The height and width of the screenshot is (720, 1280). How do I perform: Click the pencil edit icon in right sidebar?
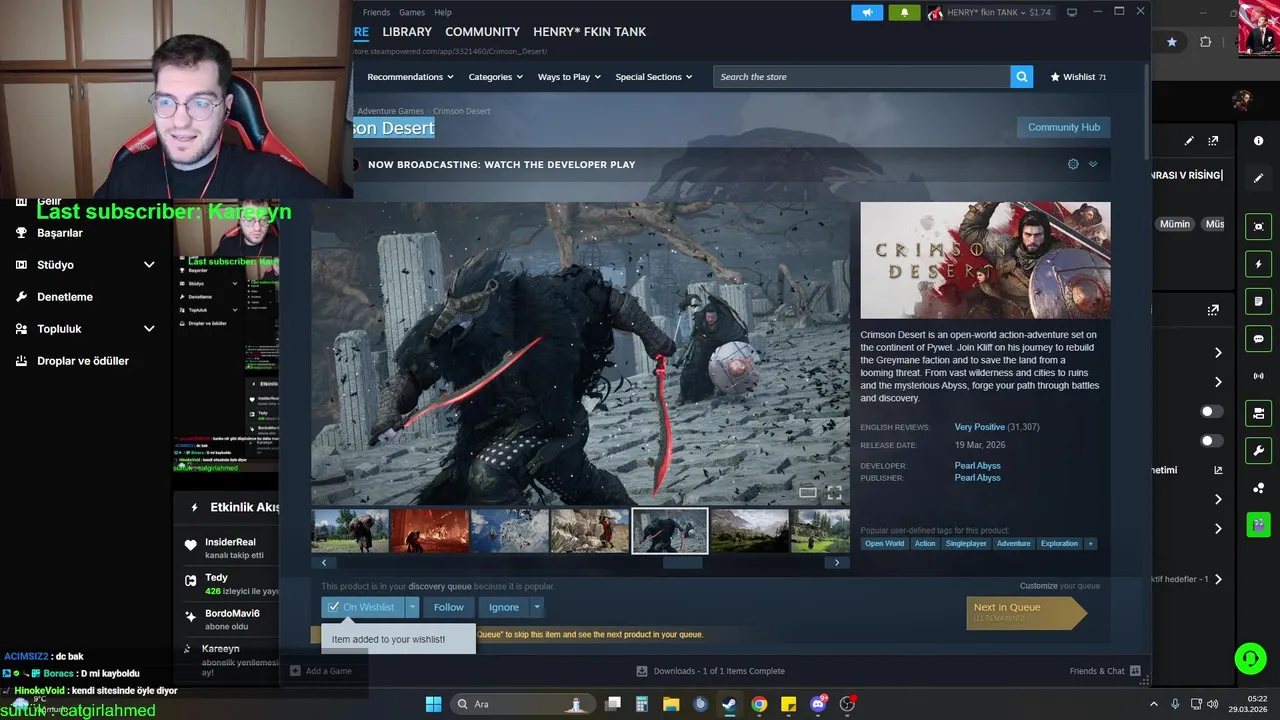point(1258,178)
